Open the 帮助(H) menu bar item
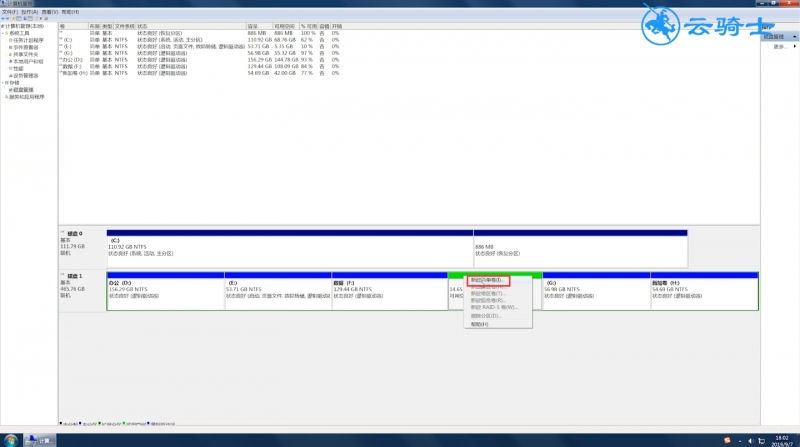 click(x=70, y=12)
